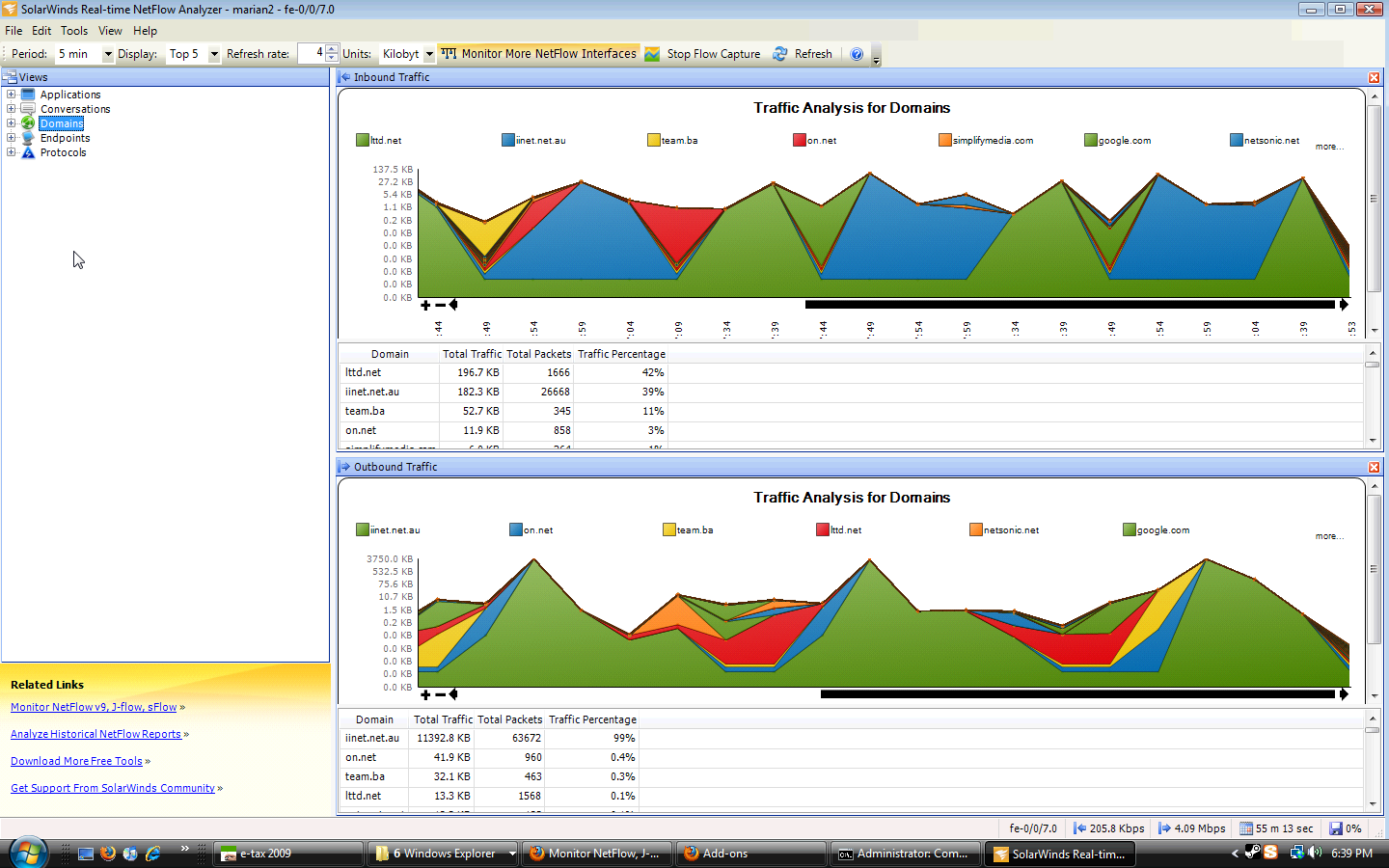The image size is (1389, 868).
Task: Expand the Protocols tree node
Action: click(x=11, y=152)
